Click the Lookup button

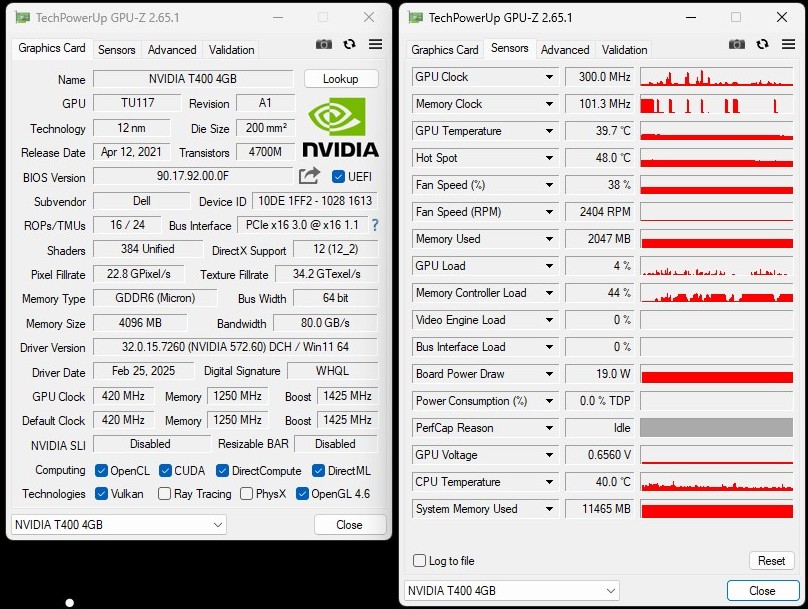[x=341, y=79]
